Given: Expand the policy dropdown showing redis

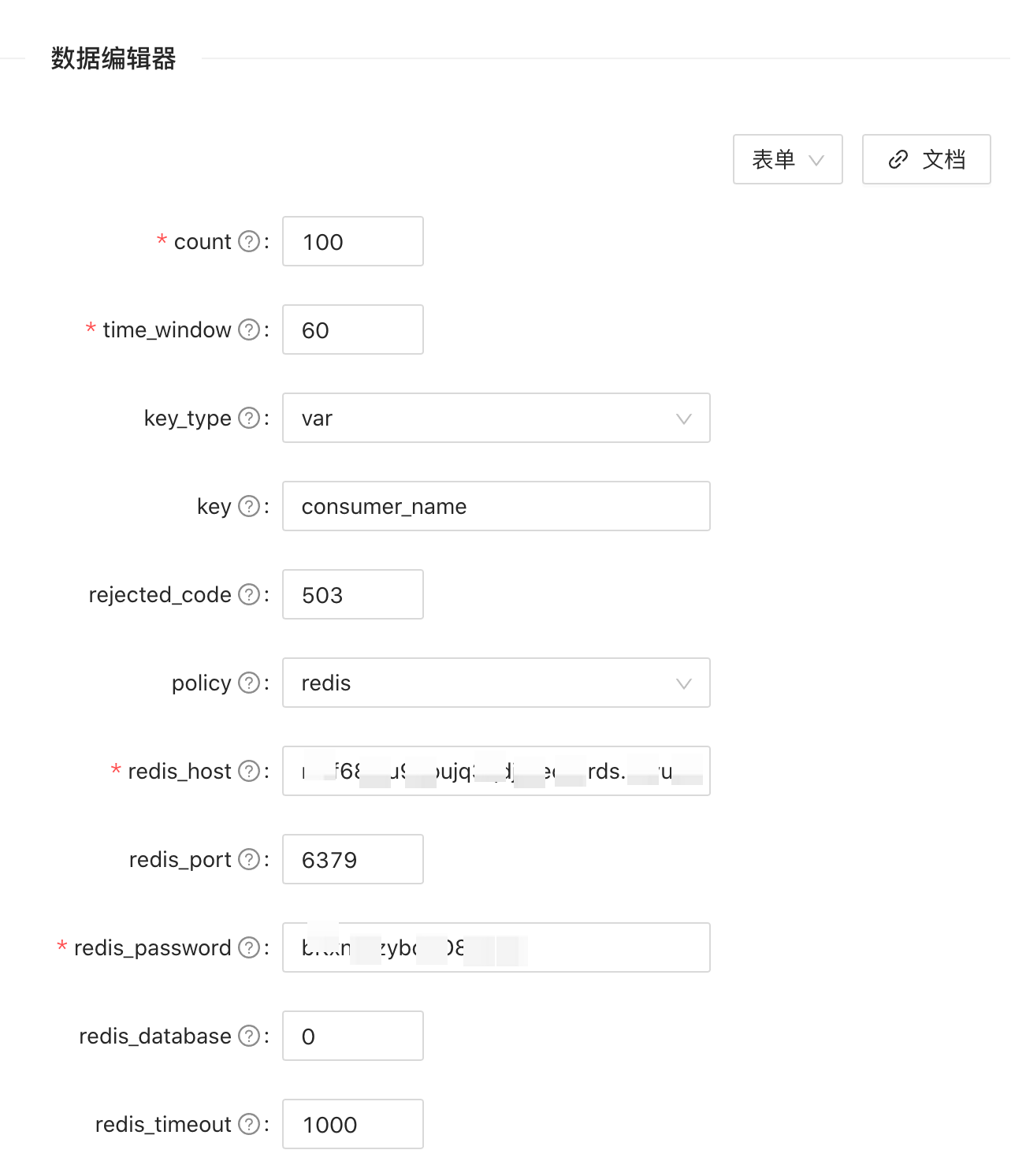Looking at the screenshot, I should [495, 683].
